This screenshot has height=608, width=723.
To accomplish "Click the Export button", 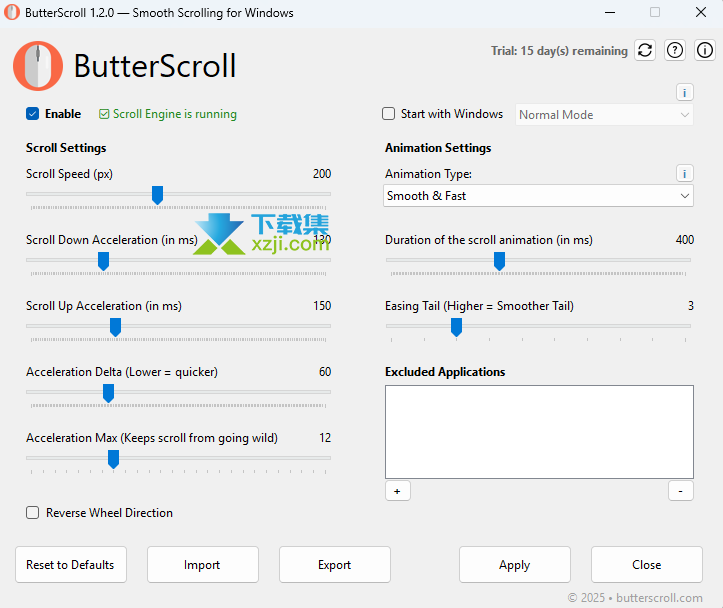I will (335, 565).
